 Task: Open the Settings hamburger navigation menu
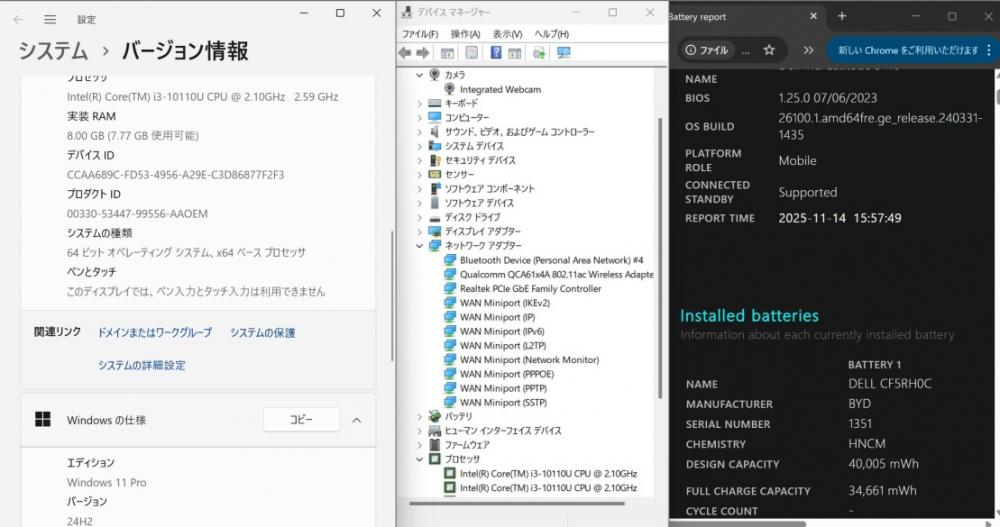coord(50,19)
